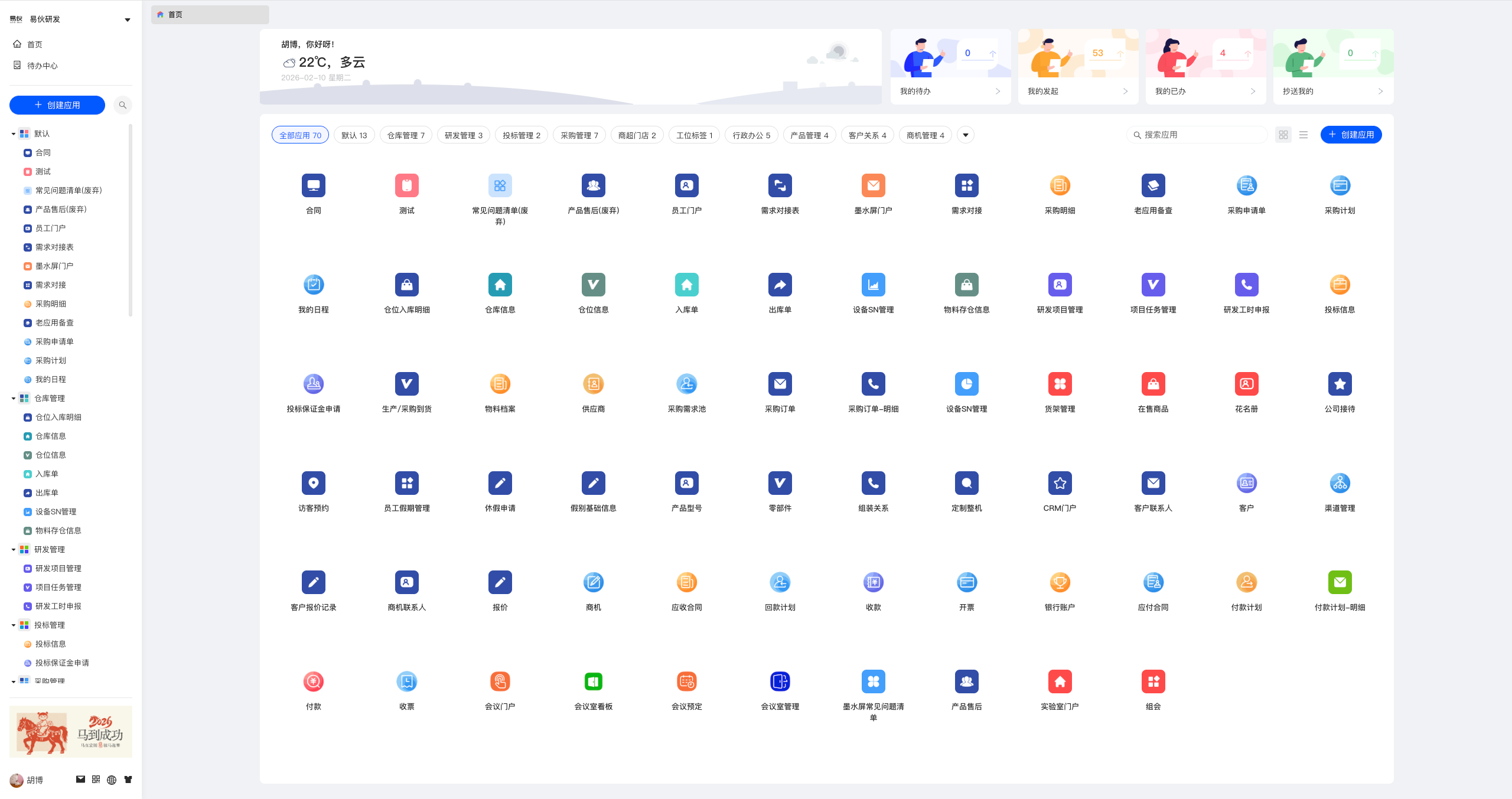The width and height of the screenshot is (1512, 799).
Task: Open the 易伙研发 workspace dropdown
Action: tap(127, 20)
